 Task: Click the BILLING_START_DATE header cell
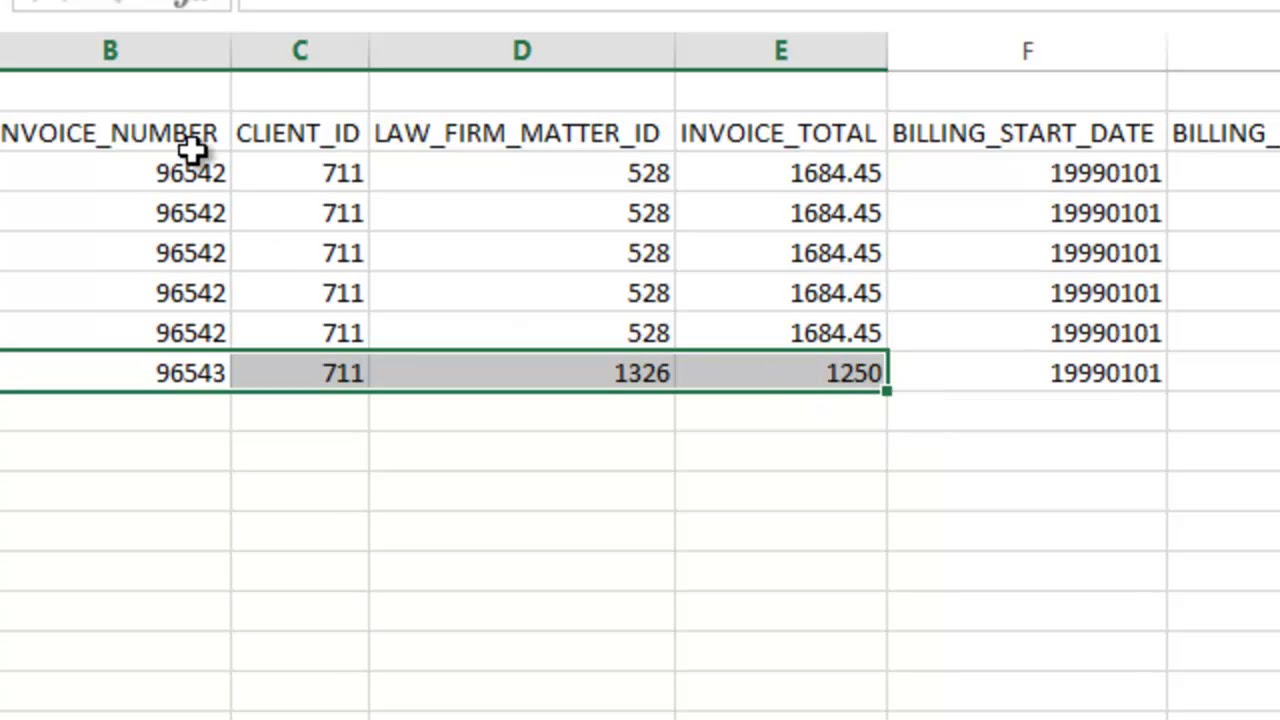(x=1027, y=133)
